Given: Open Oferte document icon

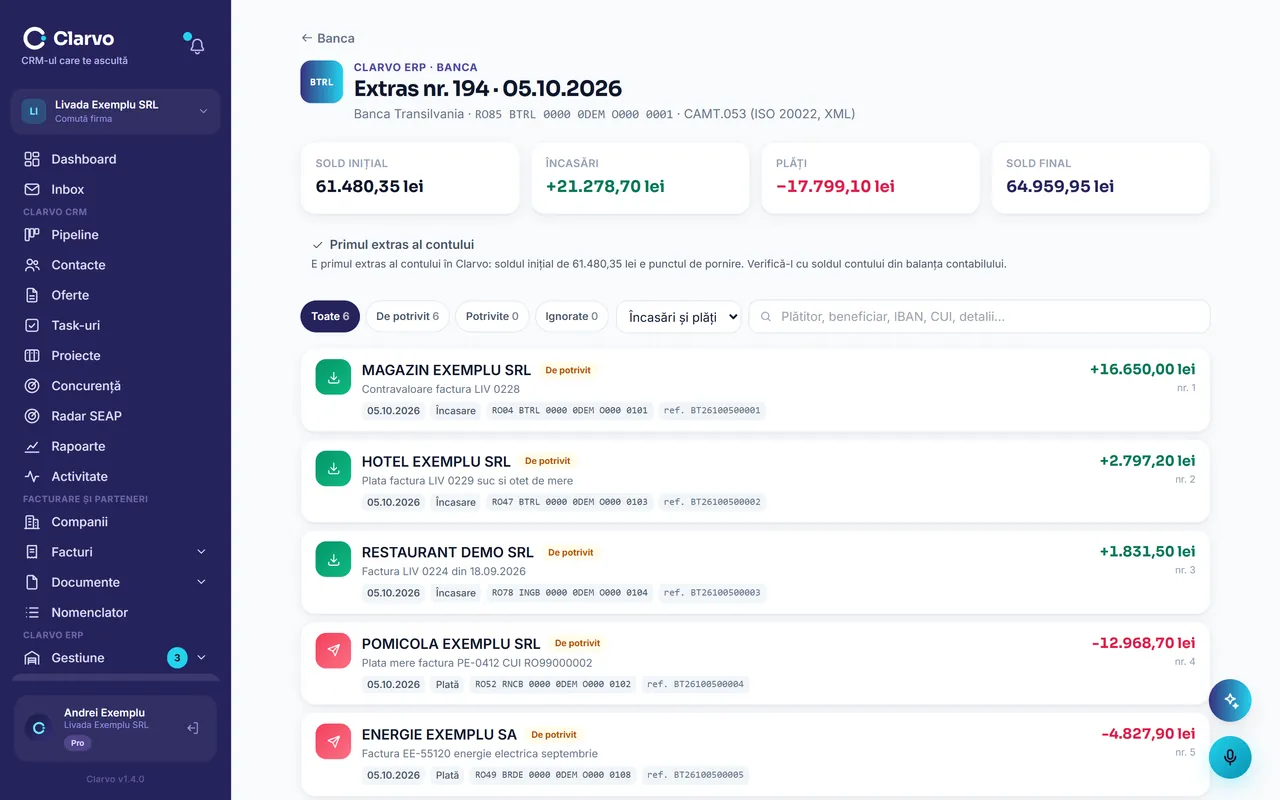Looking at the screenshot, I should tap(32, 295).
